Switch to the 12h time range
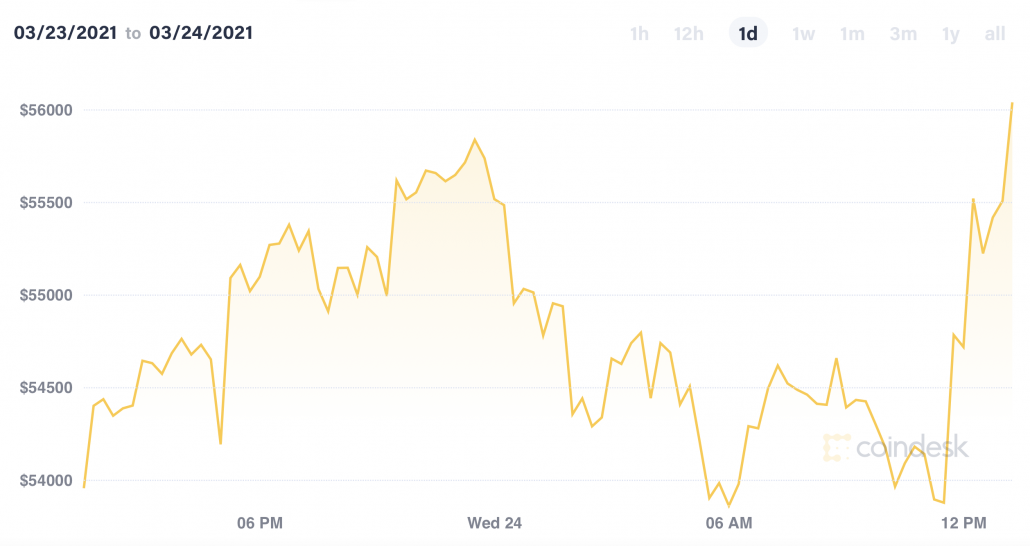This screenshot has width=1030, height=546. [x=688, y=34]
